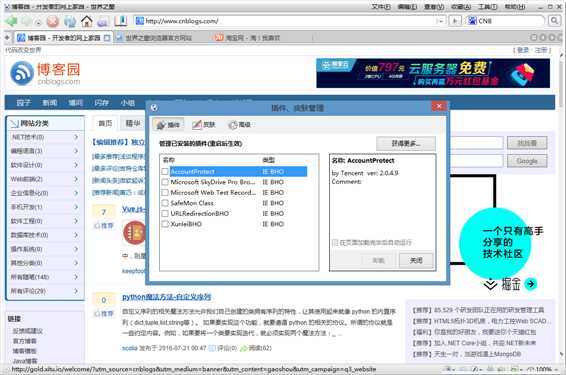
Task: Open the 查看(V) menu
Action: point(434,6)
